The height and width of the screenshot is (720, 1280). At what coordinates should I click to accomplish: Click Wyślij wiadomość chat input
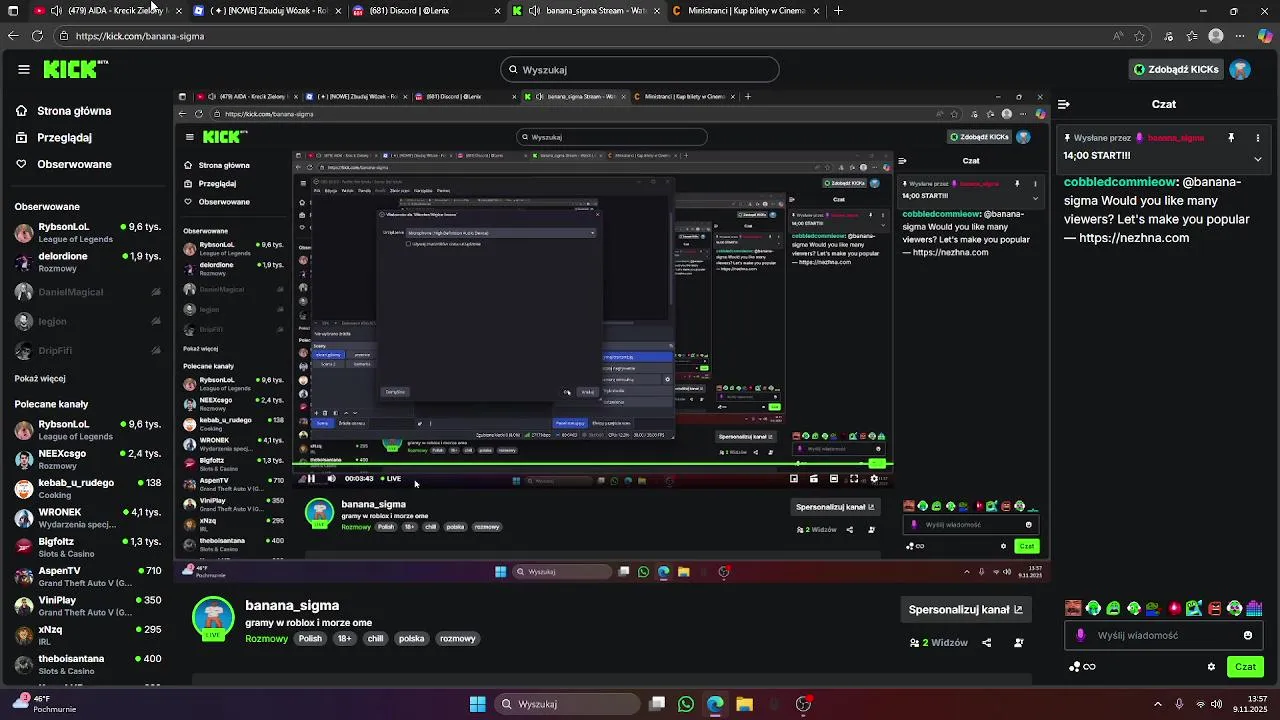click(x=1165, y=635)
